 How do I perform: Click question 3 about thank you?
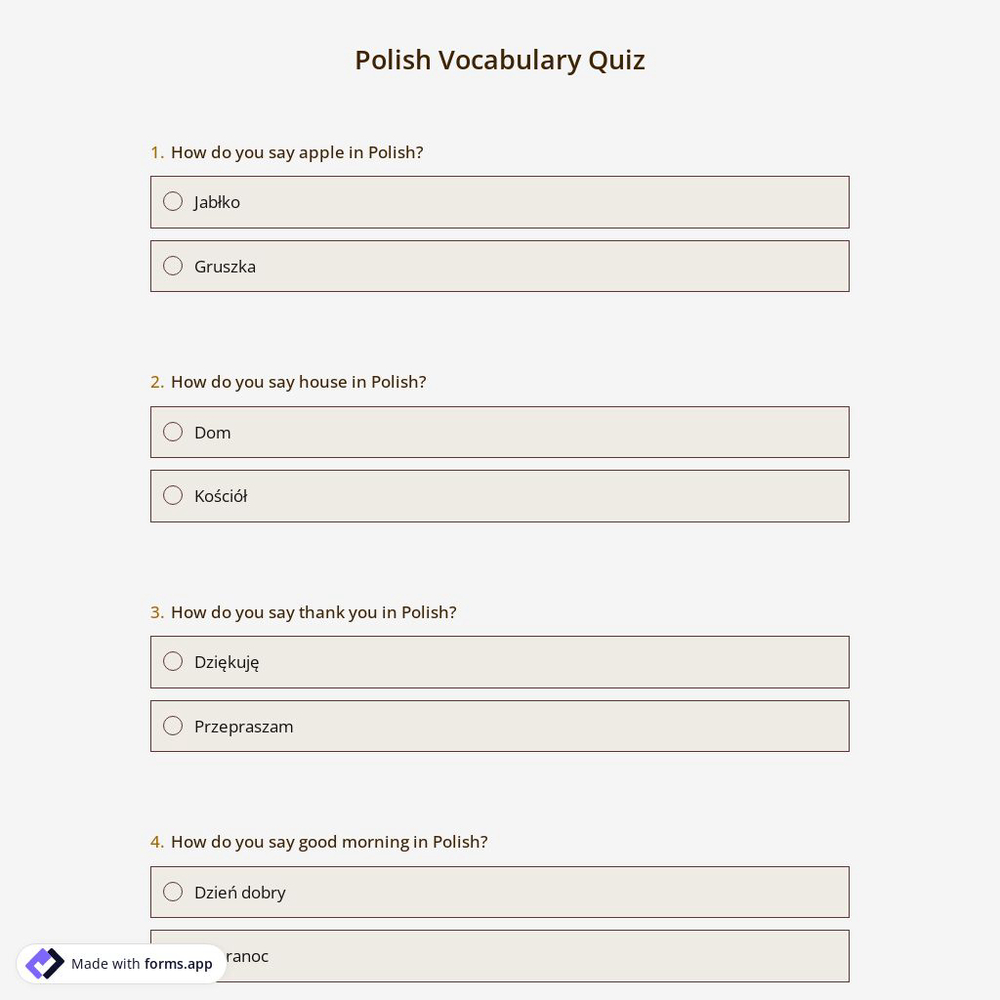[303, 611]
